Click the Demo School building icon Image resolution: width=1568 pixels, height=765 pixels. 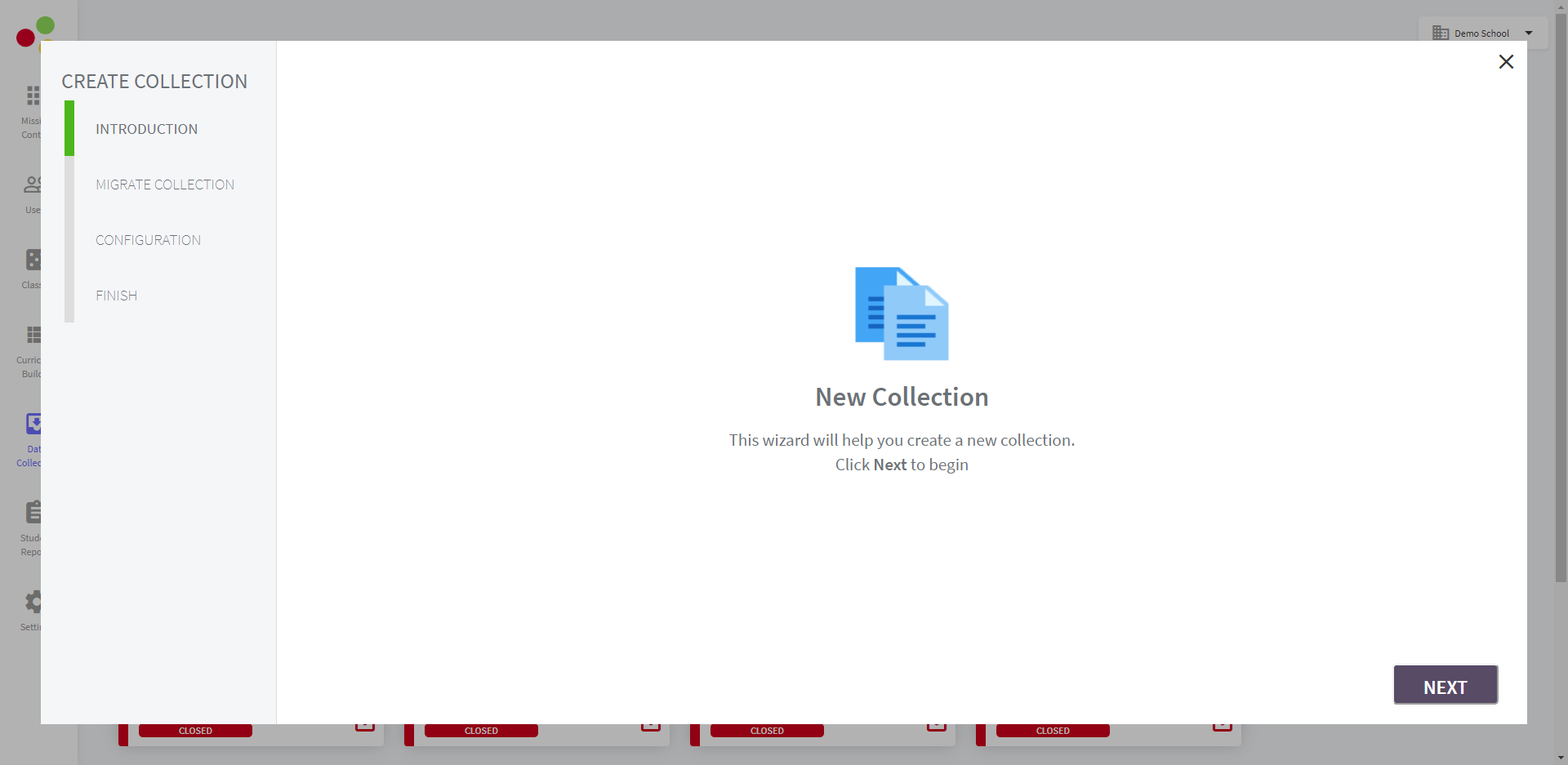point(1441,33)
